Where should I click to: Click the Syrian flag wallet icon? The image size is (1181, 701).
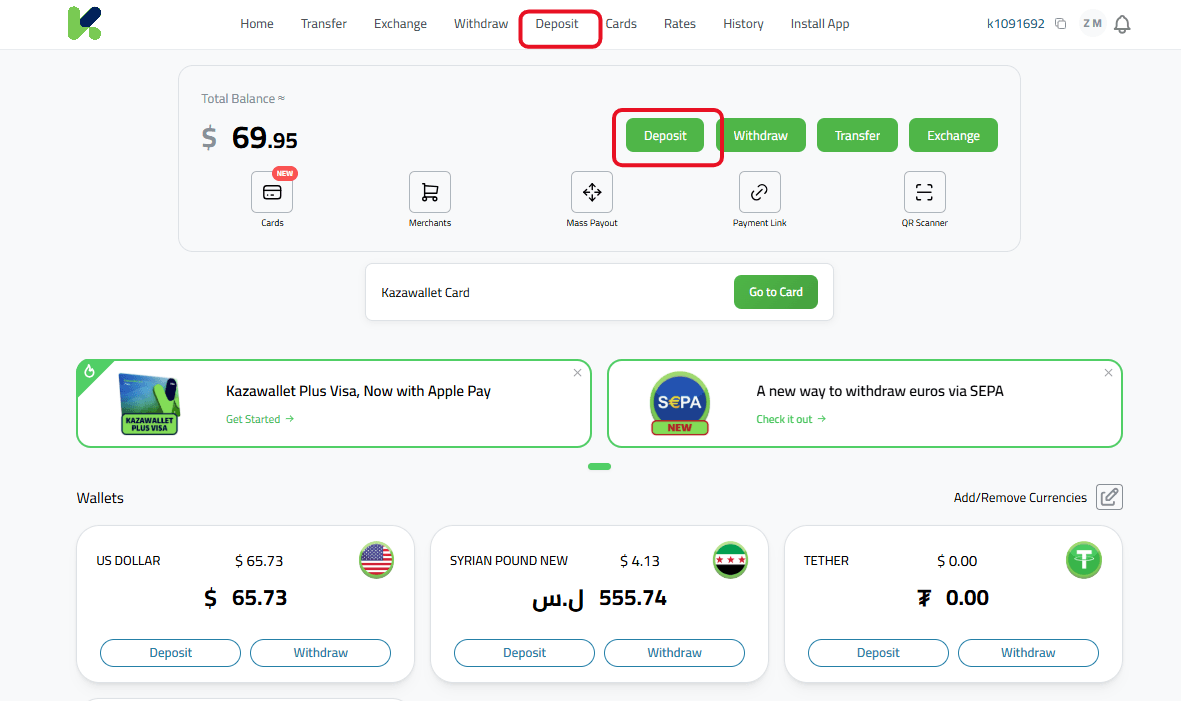click(x=730, y=560)
